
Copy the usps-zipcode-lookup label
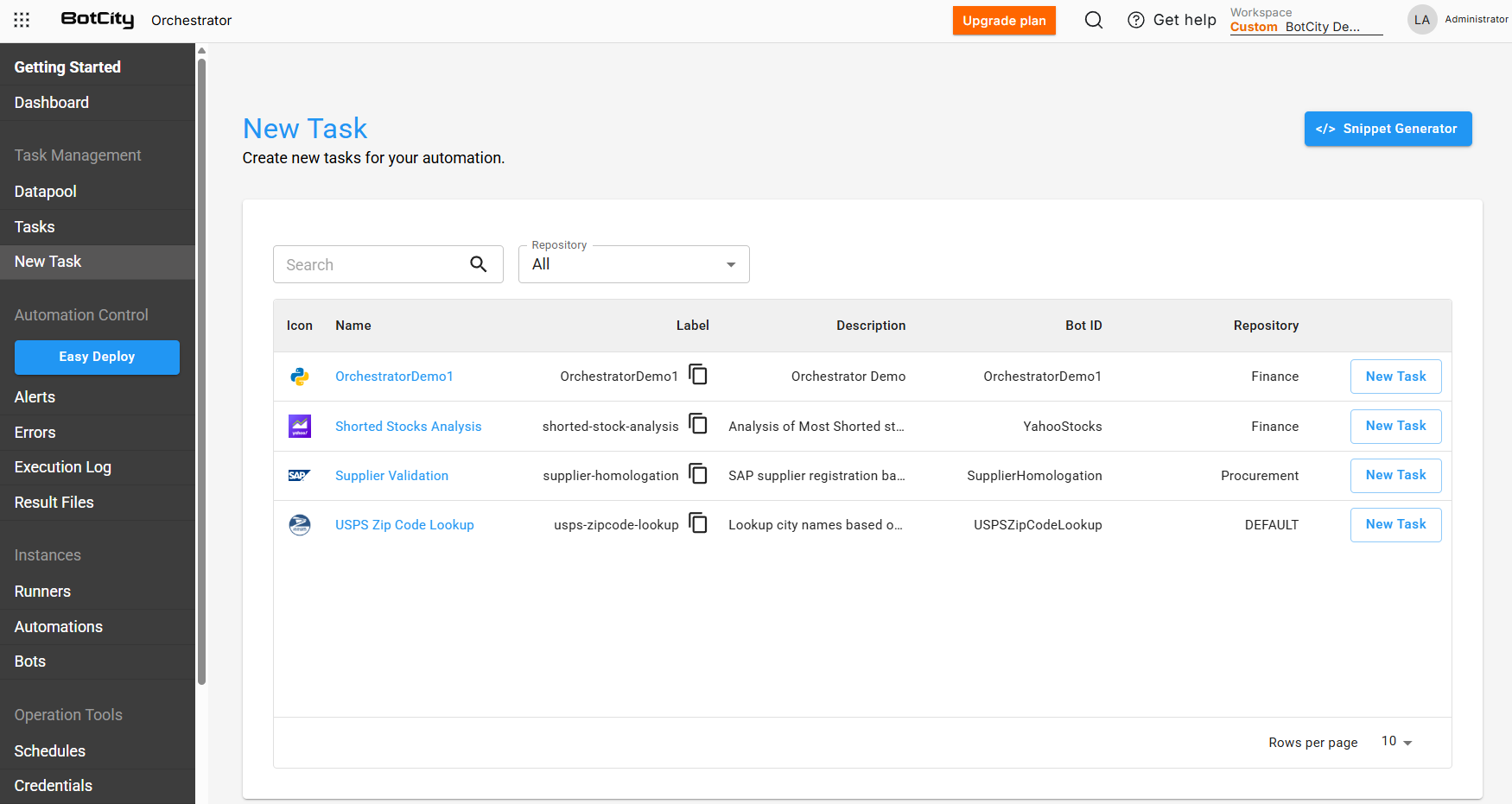coord(698,523)
